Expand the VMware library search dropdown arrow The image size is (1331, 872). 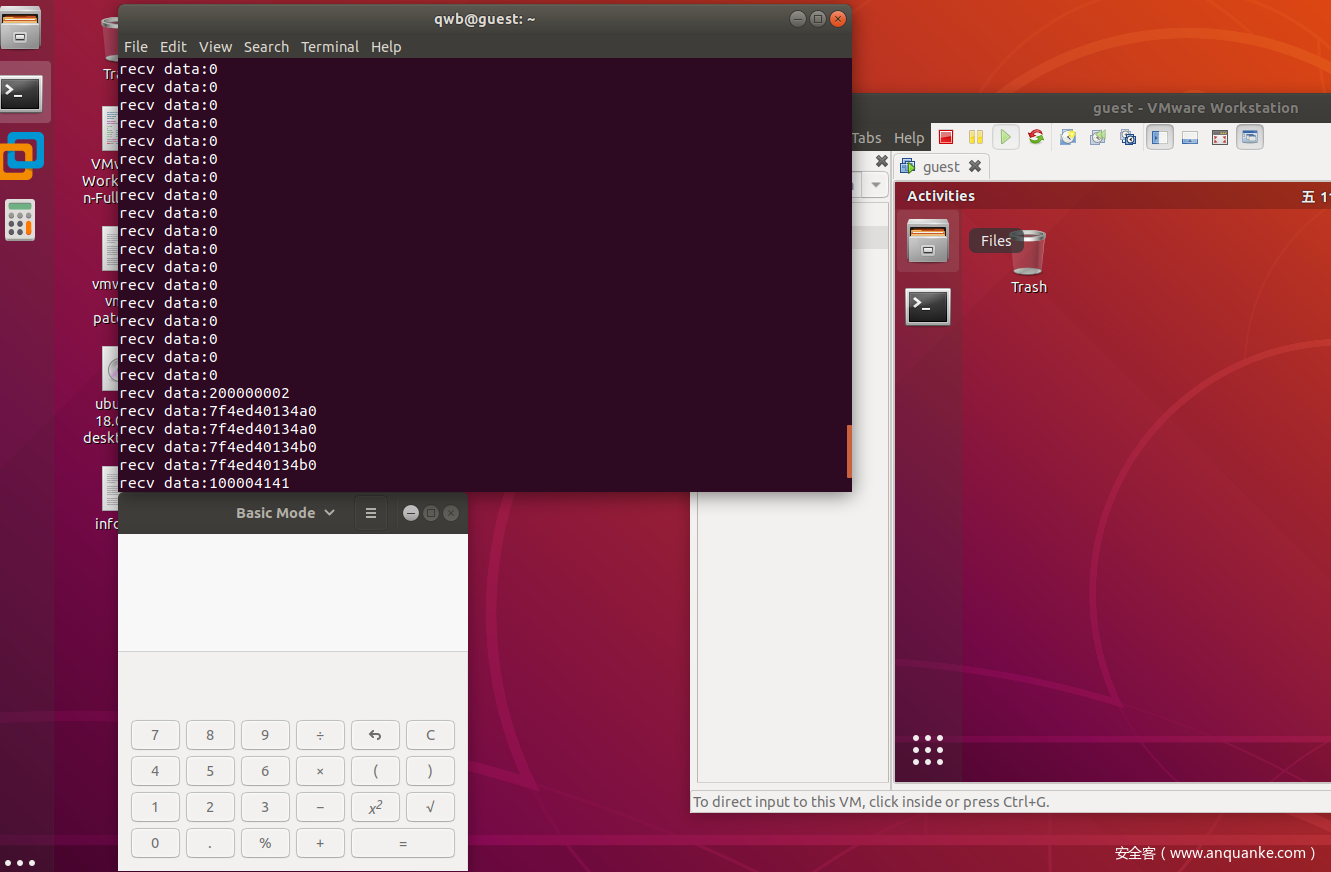pyautogui.click(x=876, y=185)
